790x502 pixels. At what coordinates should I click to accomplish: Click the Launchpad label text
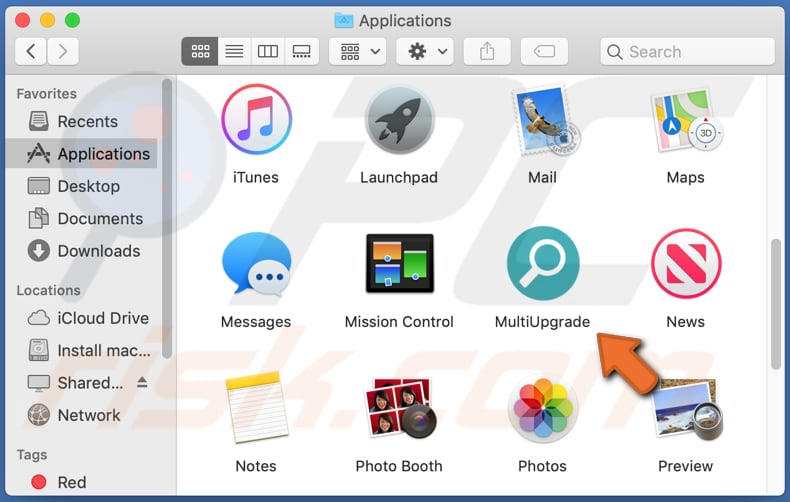point(399,177)
